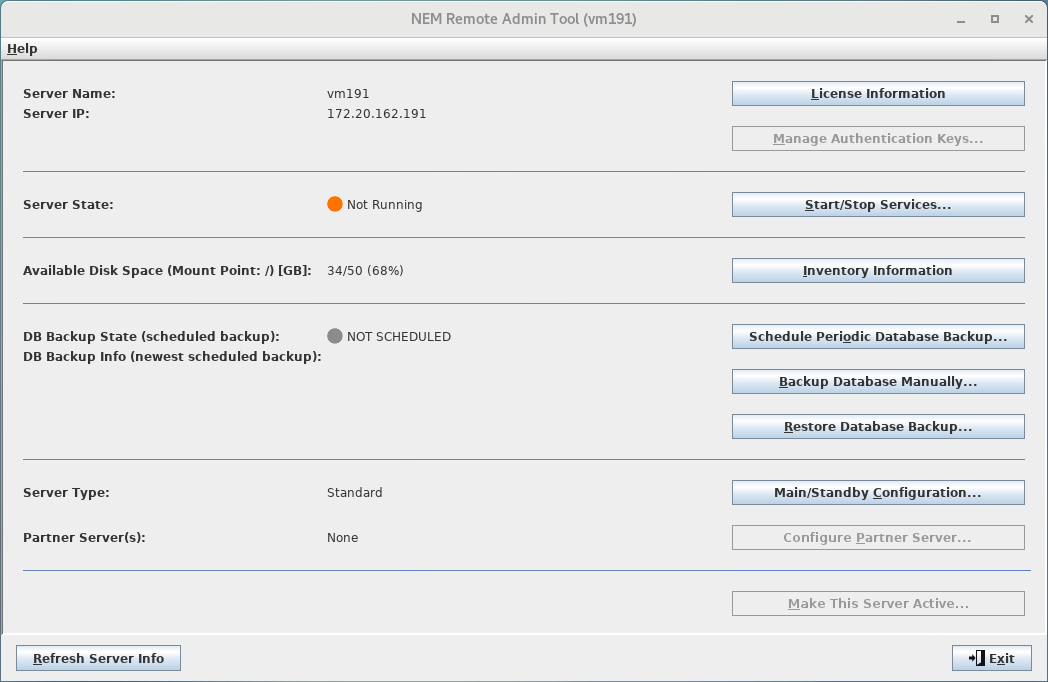1048x682 pixels.
Task: Open Restore Database Backup dialog
Action: (x=878, y=426)
